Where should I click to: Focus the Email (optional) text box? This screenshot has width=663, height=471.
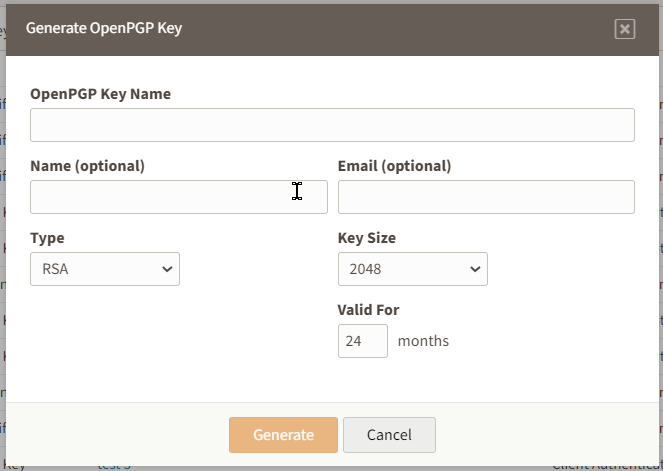(x=486, y=197)
